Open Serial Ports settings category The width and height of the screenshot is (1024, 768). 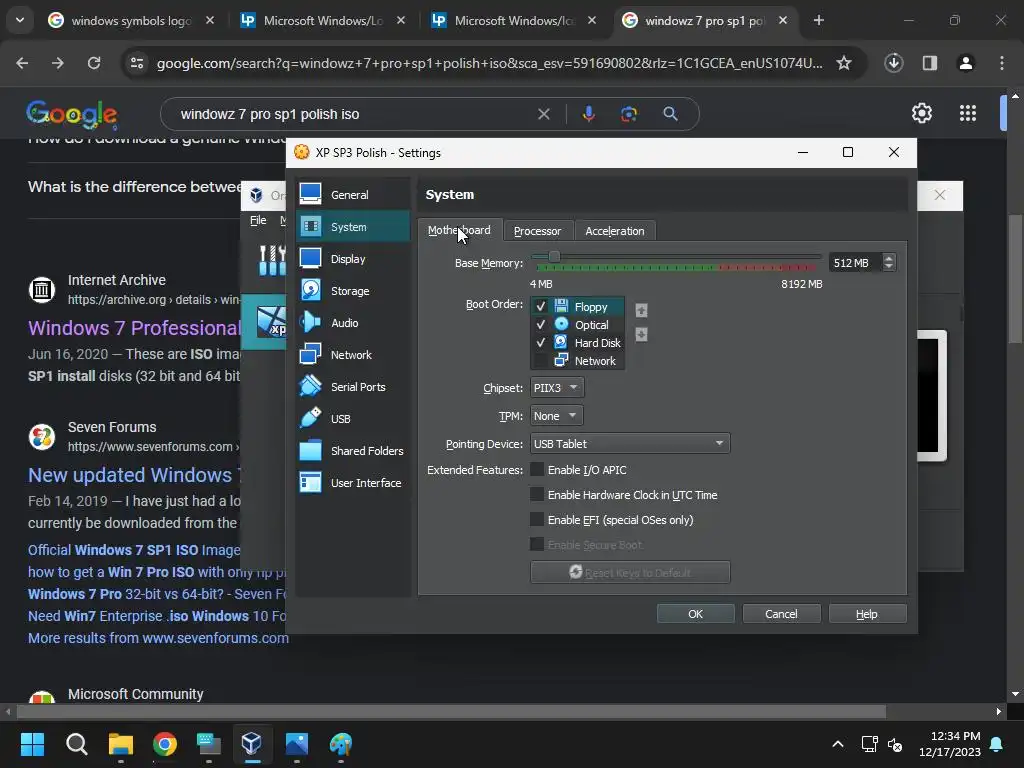353,387
